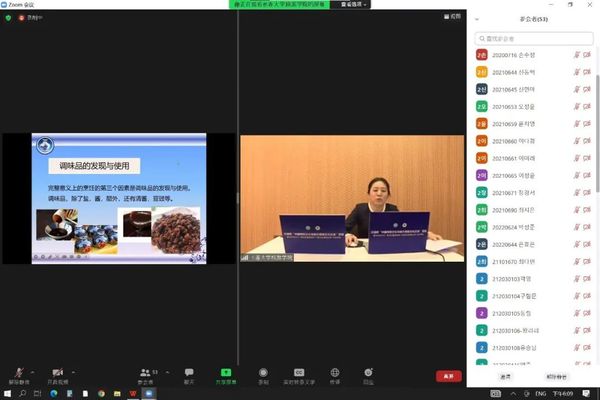Start video with the camera icon
The width and height of the screenshot is (600, 400).
click(x=57, y=371)
